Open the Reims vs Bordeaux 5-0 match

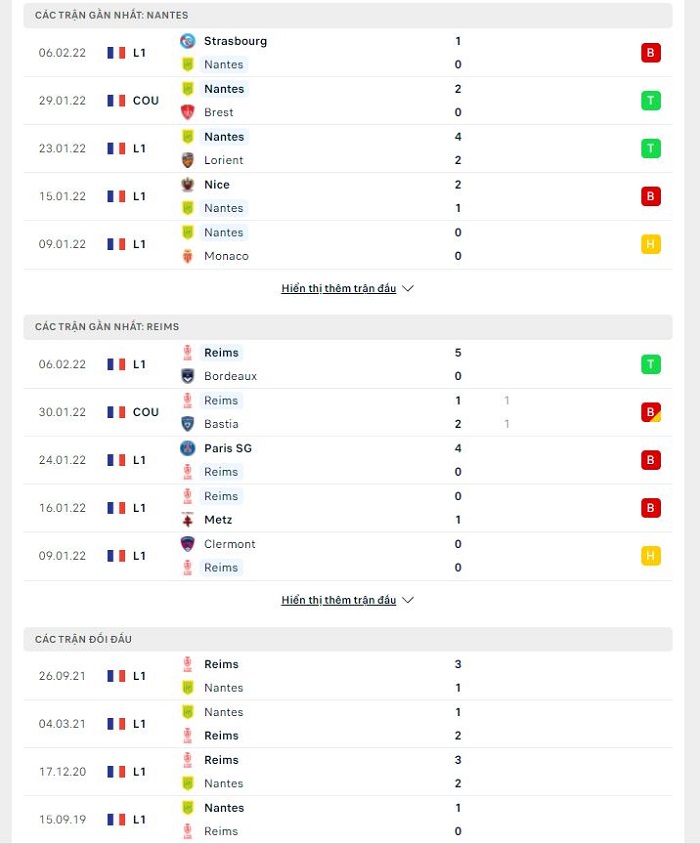(x=348, y=364)
